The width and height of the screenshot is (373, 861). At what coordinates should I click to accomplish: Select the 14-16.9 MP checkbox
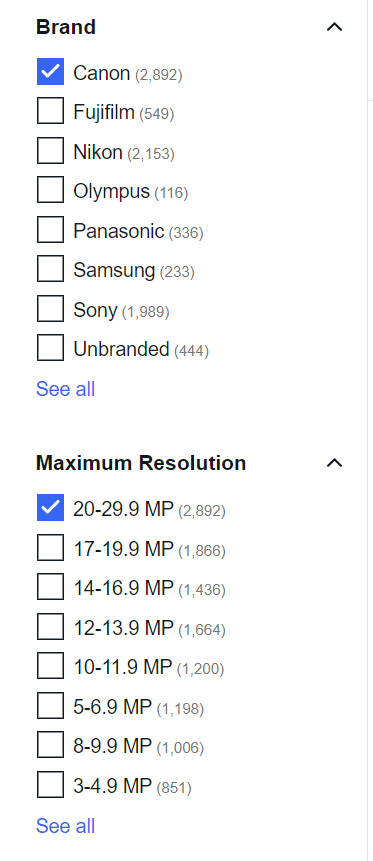pos(51,587)
